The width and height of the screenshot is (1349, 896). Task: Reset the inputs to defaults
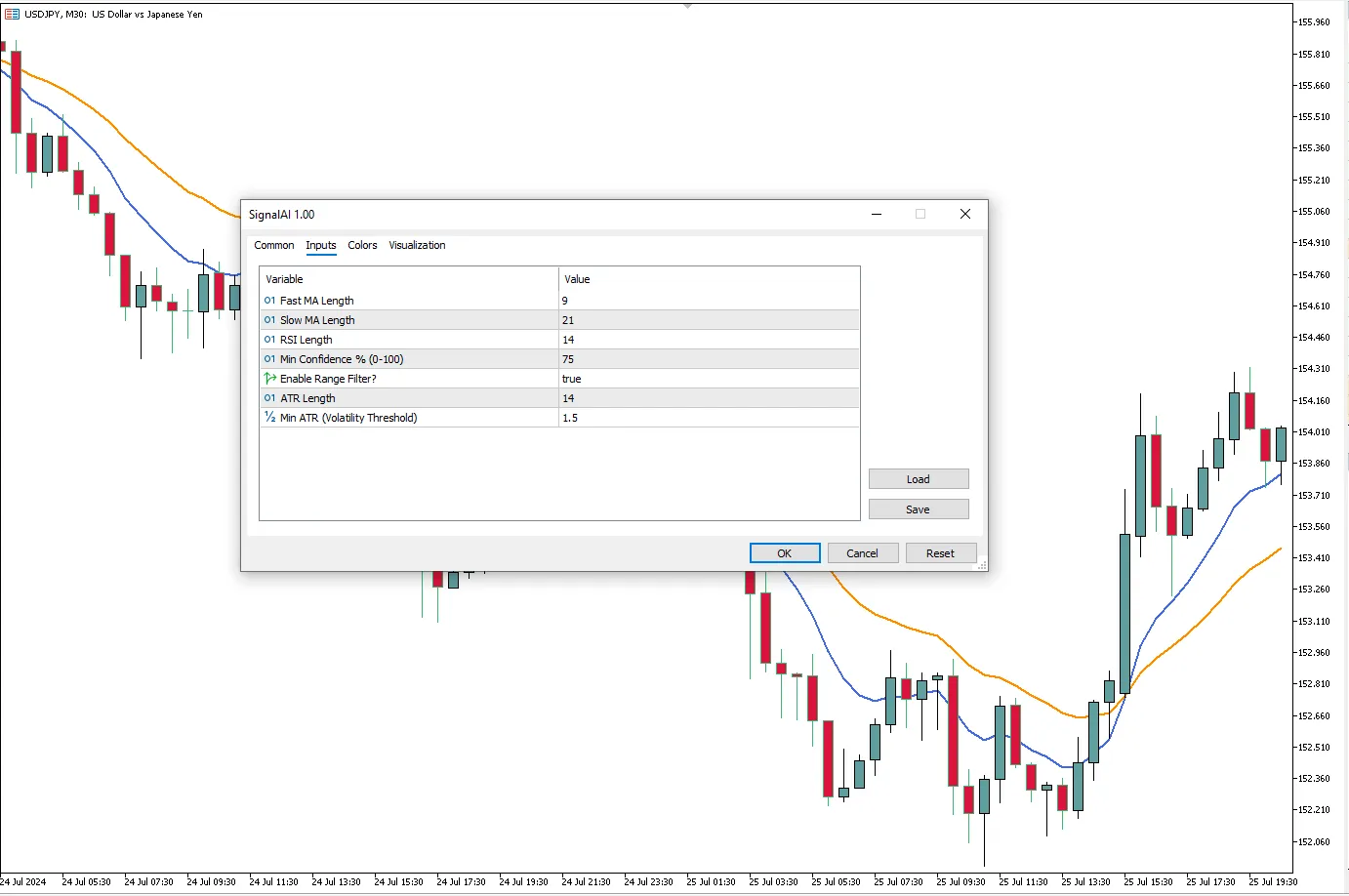[940, 553]
